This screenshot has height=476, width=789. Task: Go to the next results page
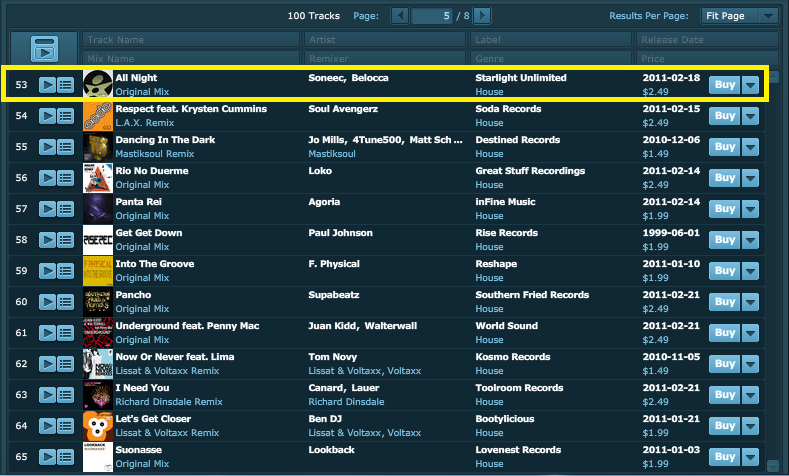pyautogui.click(x=482, y=16)
